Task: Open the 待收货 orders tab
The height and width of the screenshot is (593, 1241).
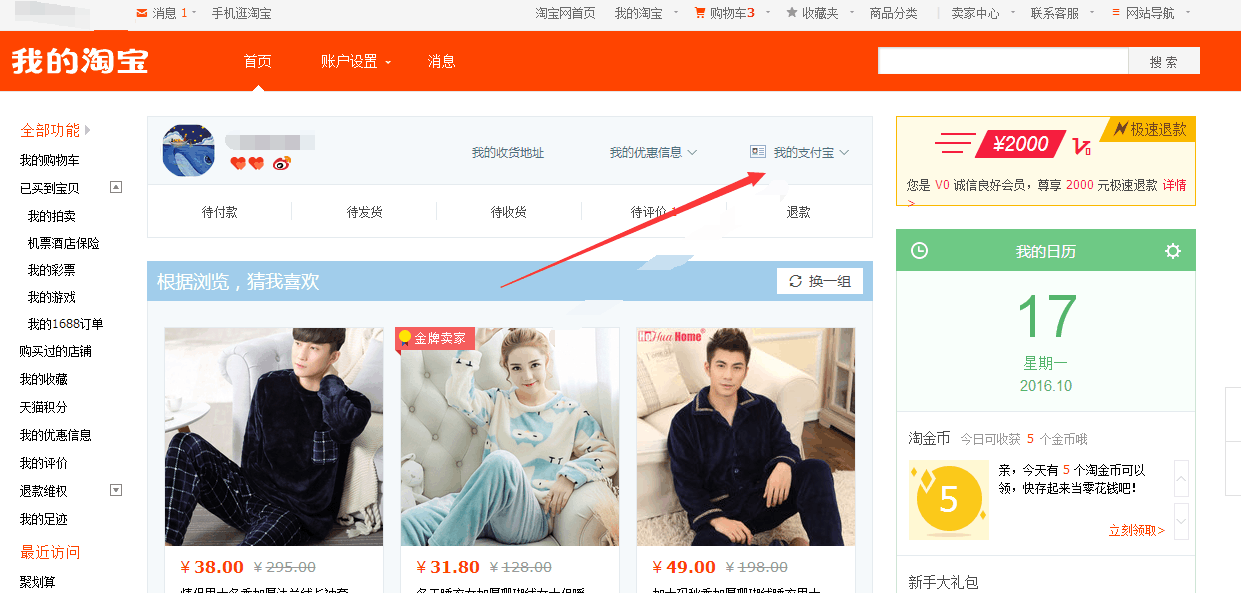Action: (508, 212)
